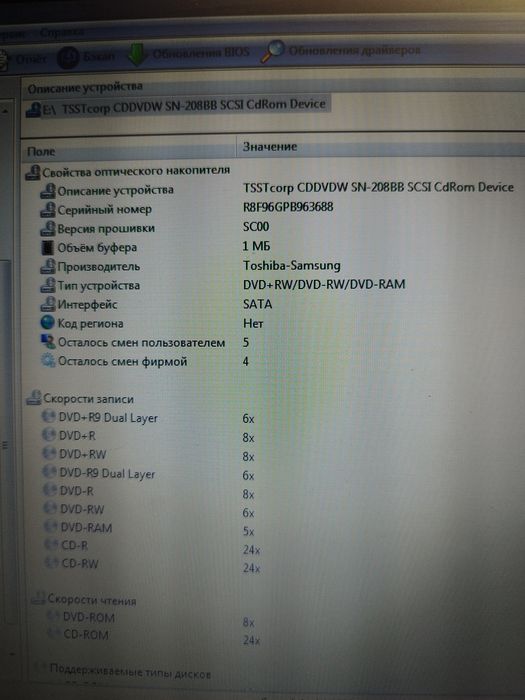The image size is (525, 700).
Task: Select the 5x write speed for DVD-RAM
Action: [x=248, y=532]
